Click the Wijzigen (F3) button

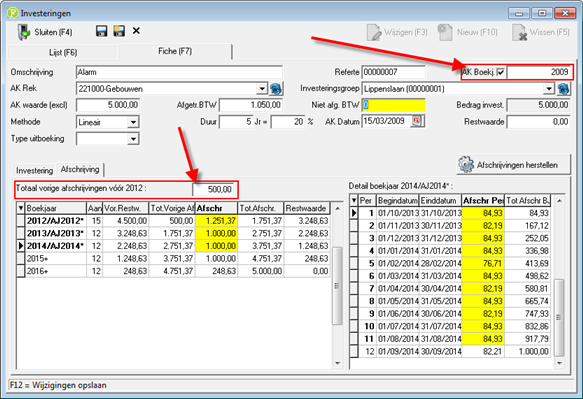[x=397, y=32]
